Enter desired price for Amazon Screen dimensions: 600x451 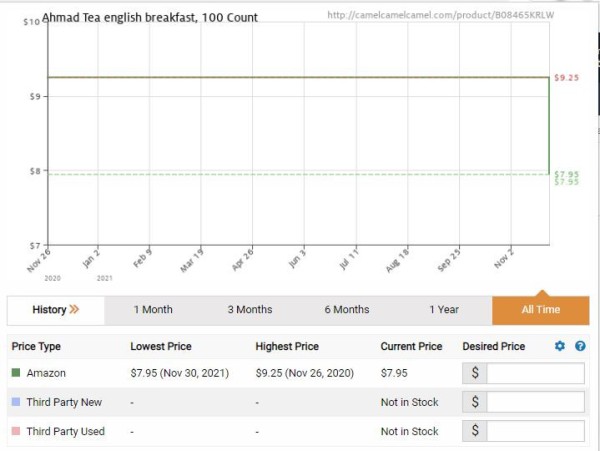coord(535,373)
